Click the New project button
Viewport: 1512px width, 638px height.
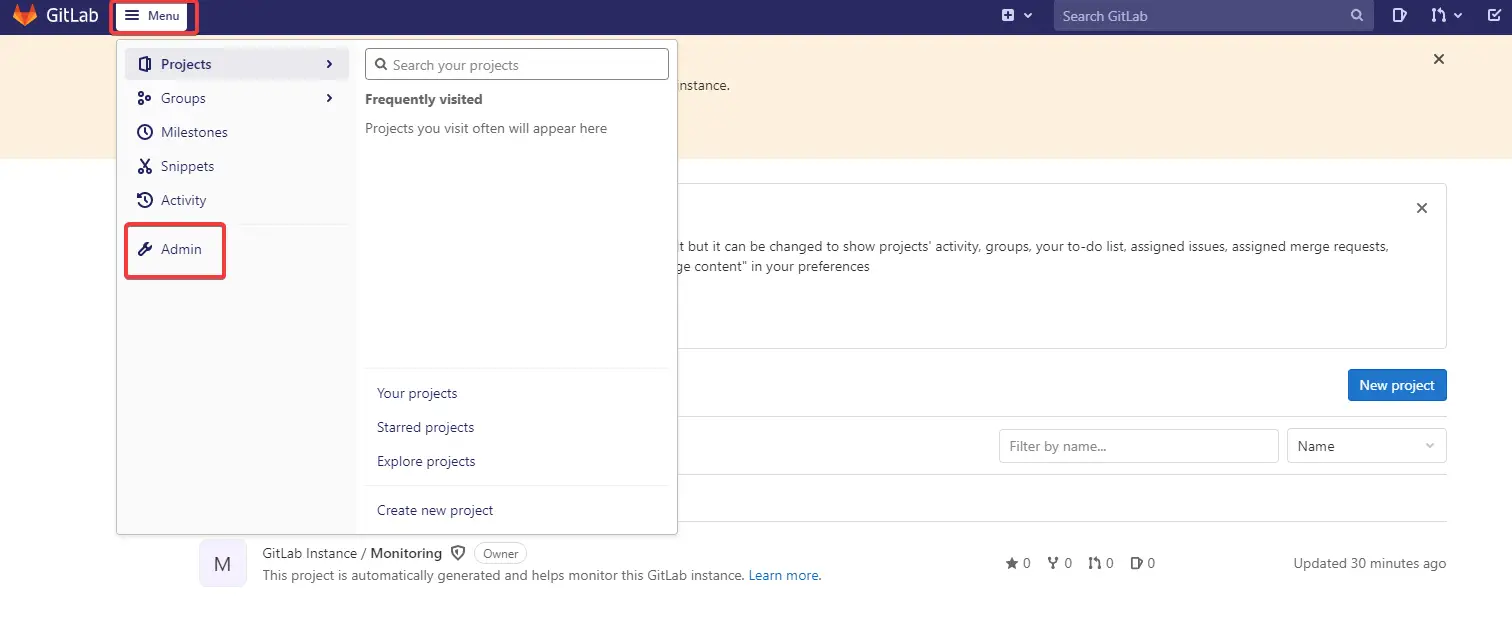point(1396,385)
